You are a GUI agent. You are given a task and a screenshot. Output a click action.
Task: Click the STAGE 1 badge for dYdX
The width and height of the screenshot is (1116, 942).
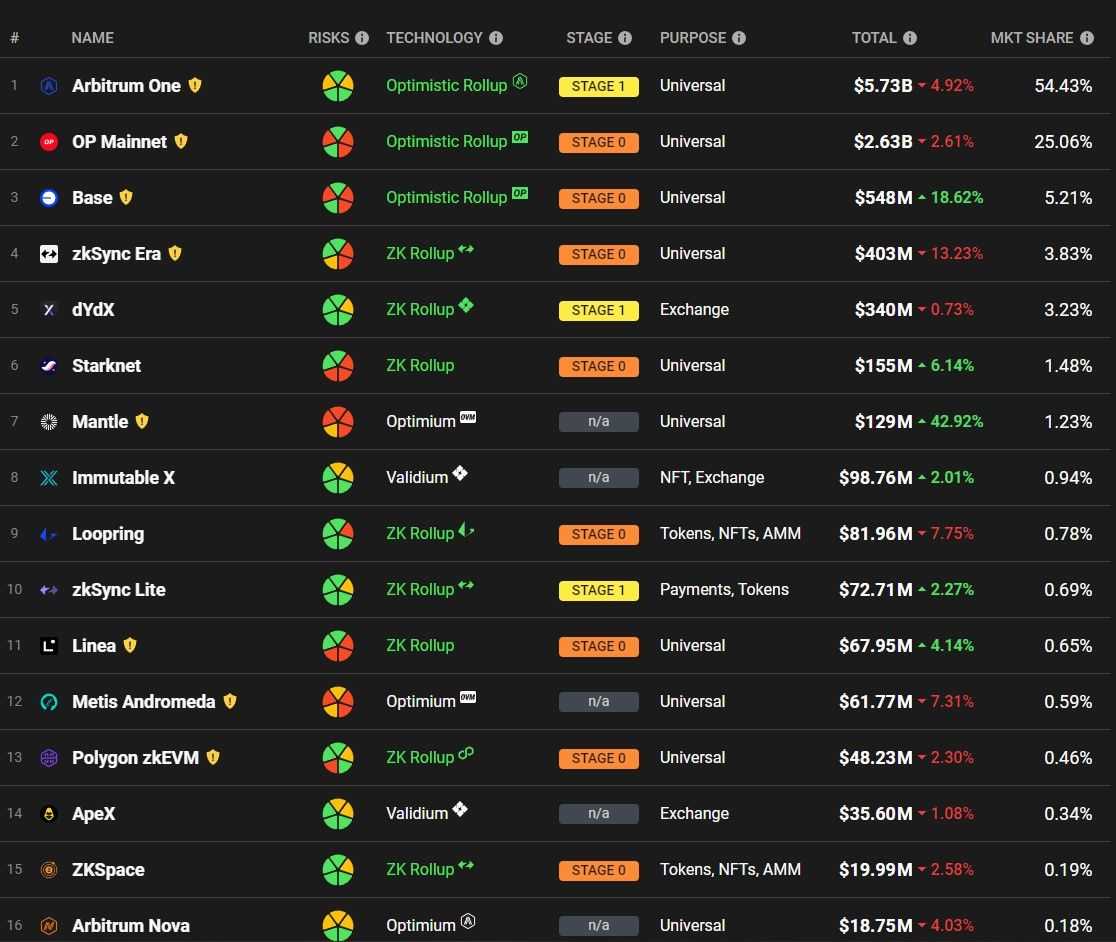(x=598, y=310)
